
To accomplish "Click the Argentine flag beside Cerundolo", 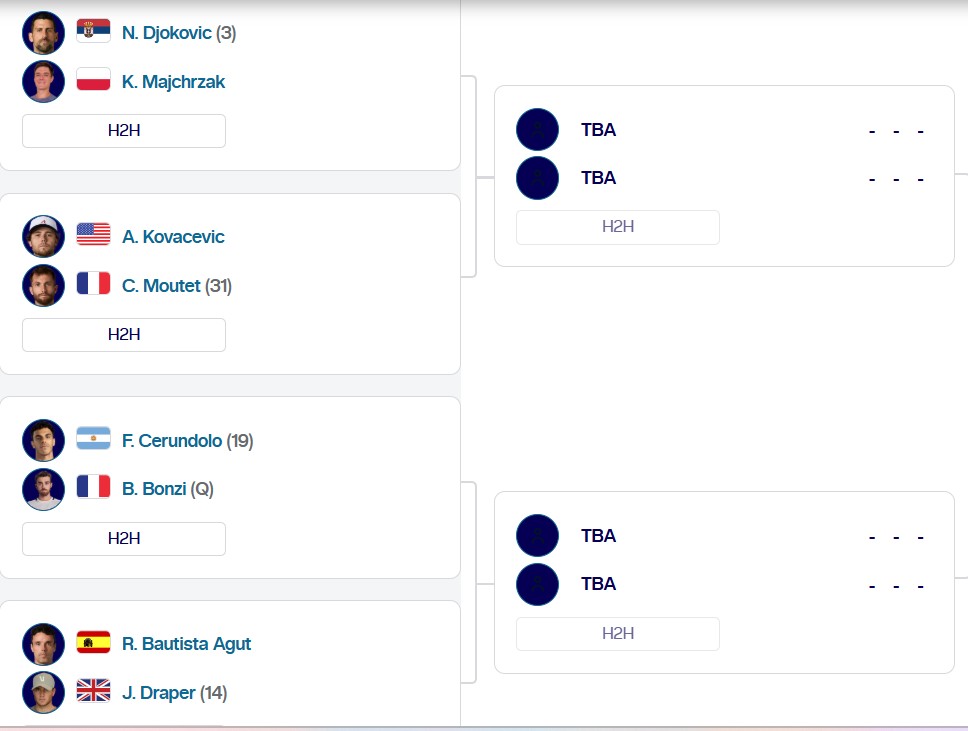I will 93,440.
